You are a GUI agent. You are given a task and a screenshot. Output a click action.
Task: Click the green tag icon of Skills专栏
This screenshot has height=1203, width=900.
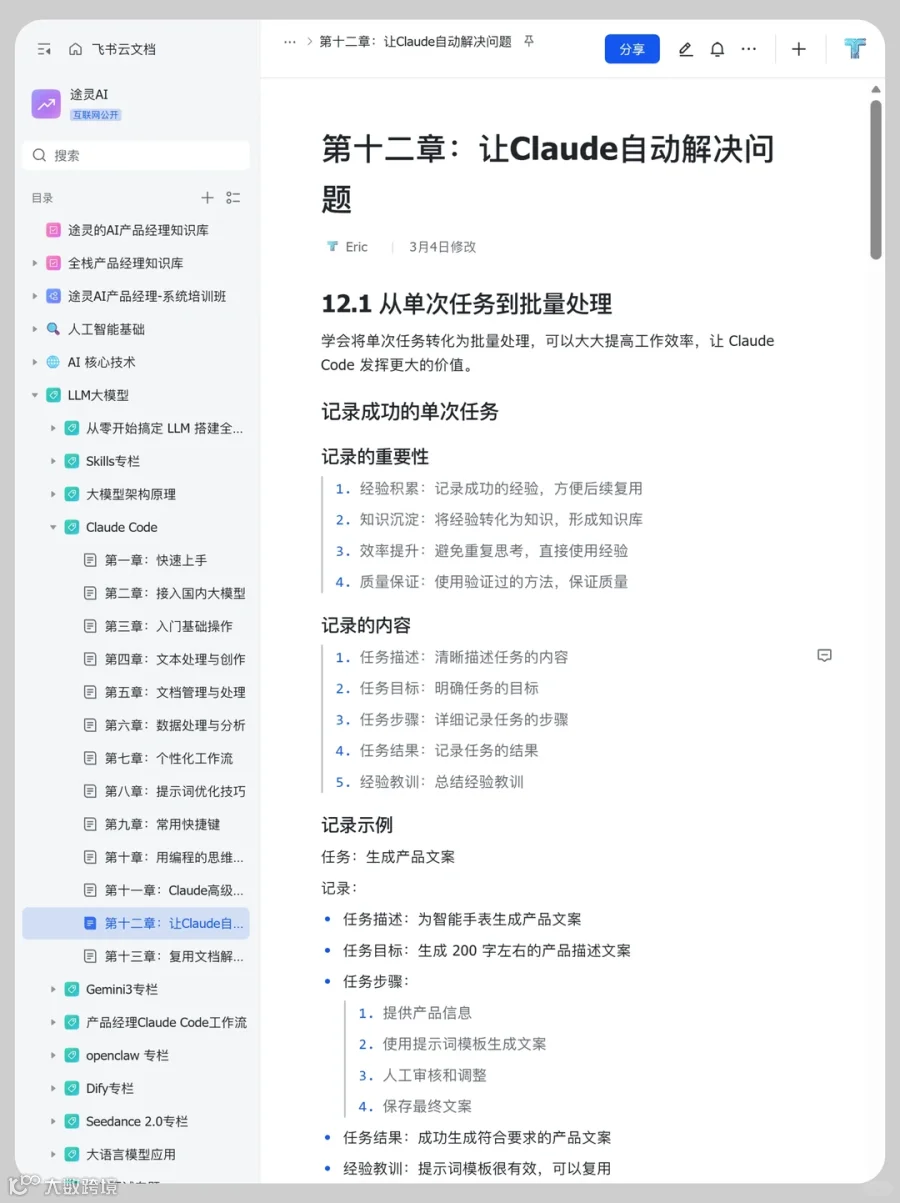[71, 461]
